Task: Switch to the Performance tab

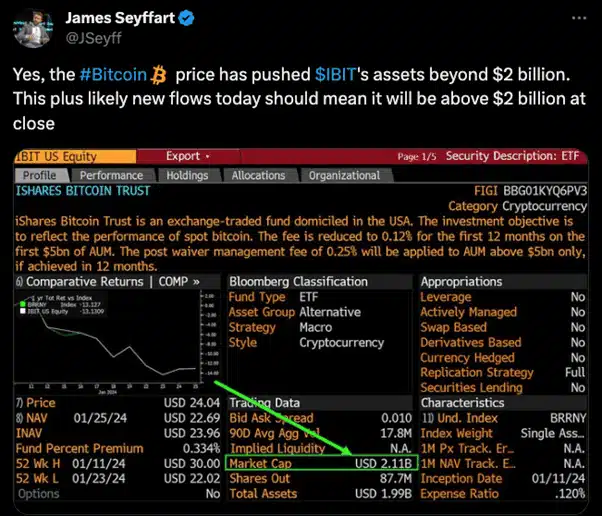Action: (x=111, y=175)
